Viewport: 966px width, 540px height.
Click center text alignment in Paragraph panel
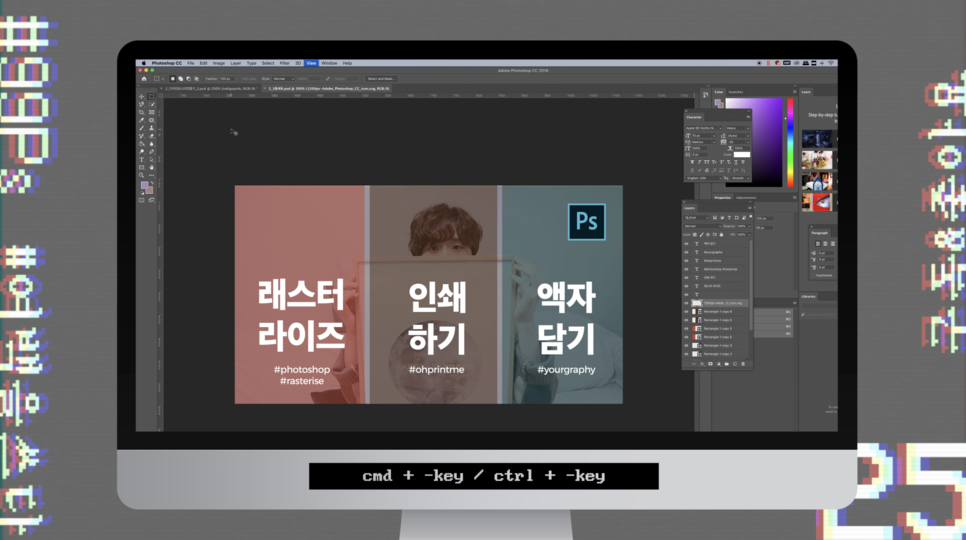[x=825, y=244]
